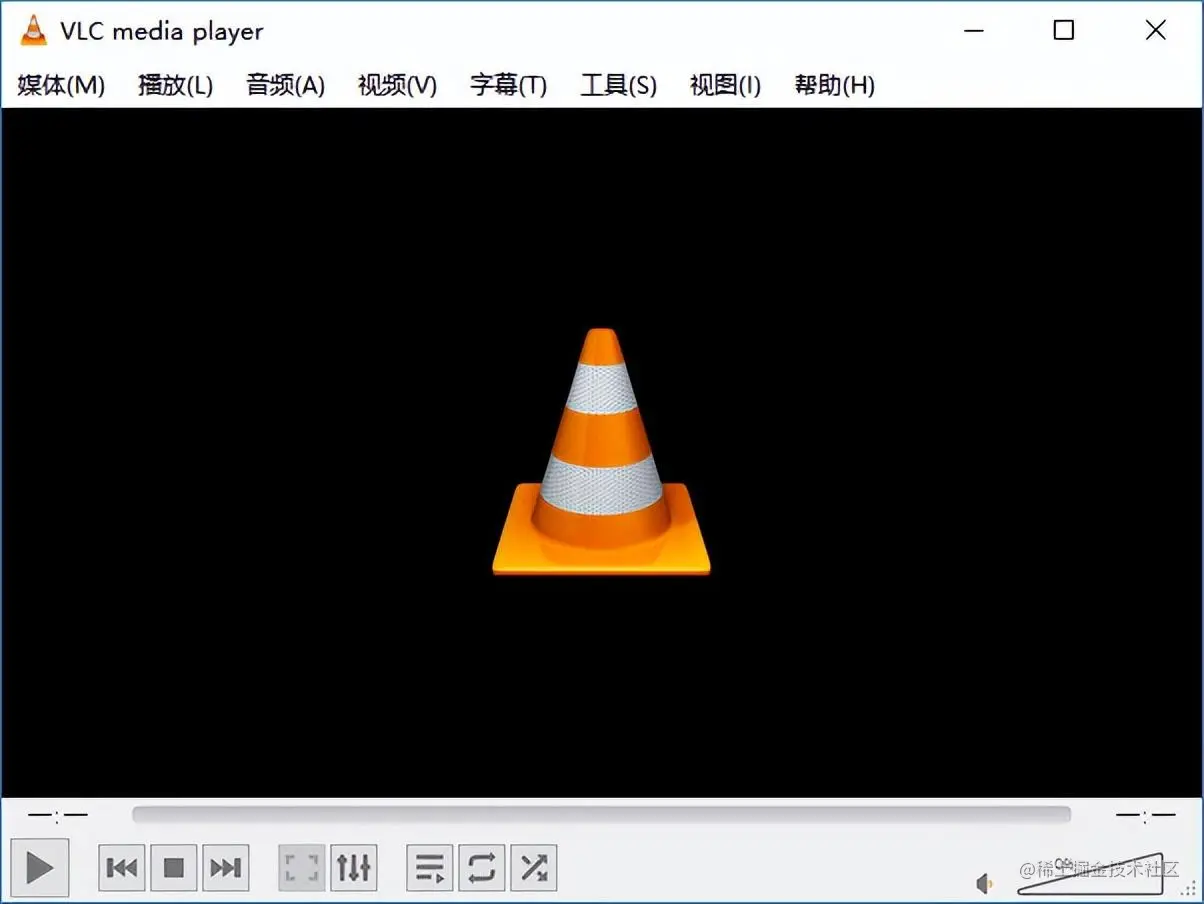This screenshot has width=1204, height=904.
Task: Stop playback with the square button
Action: pos(174,867)
